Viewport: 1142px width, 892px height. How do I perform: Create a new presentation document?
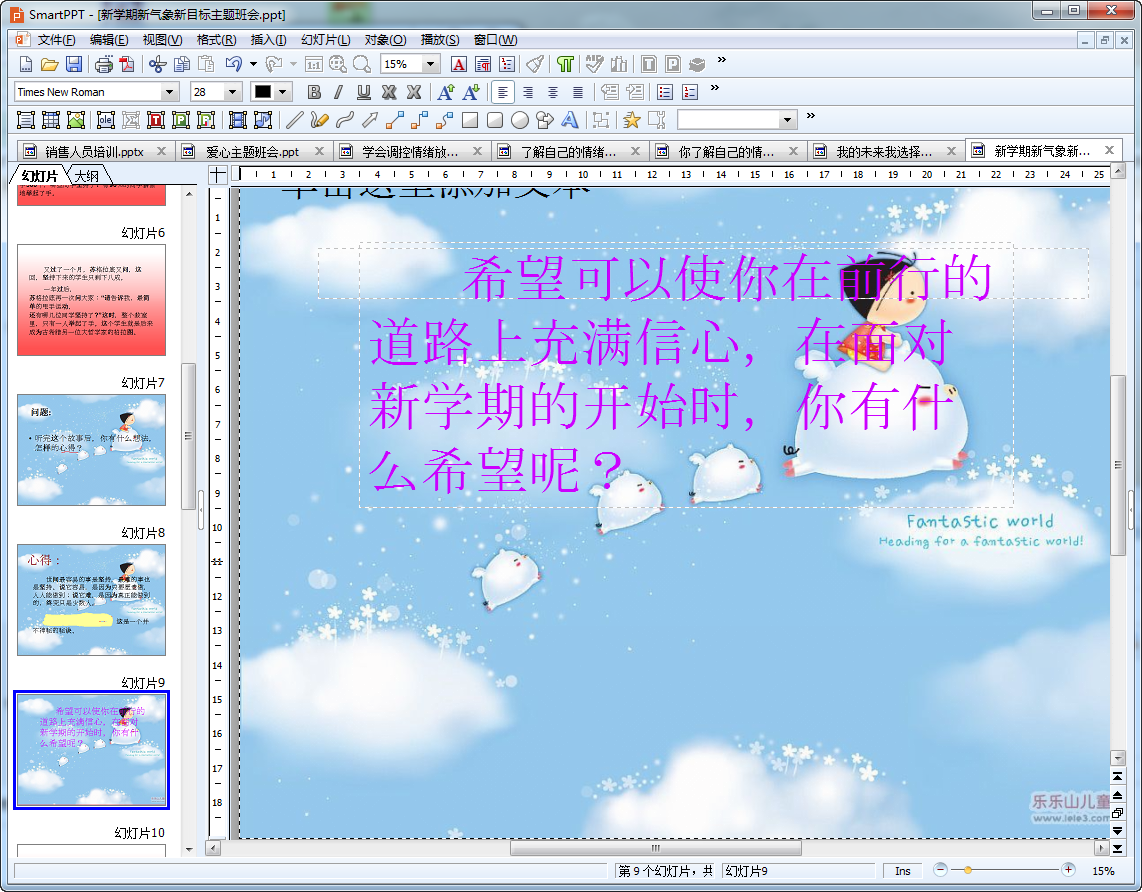click(25, 65)
